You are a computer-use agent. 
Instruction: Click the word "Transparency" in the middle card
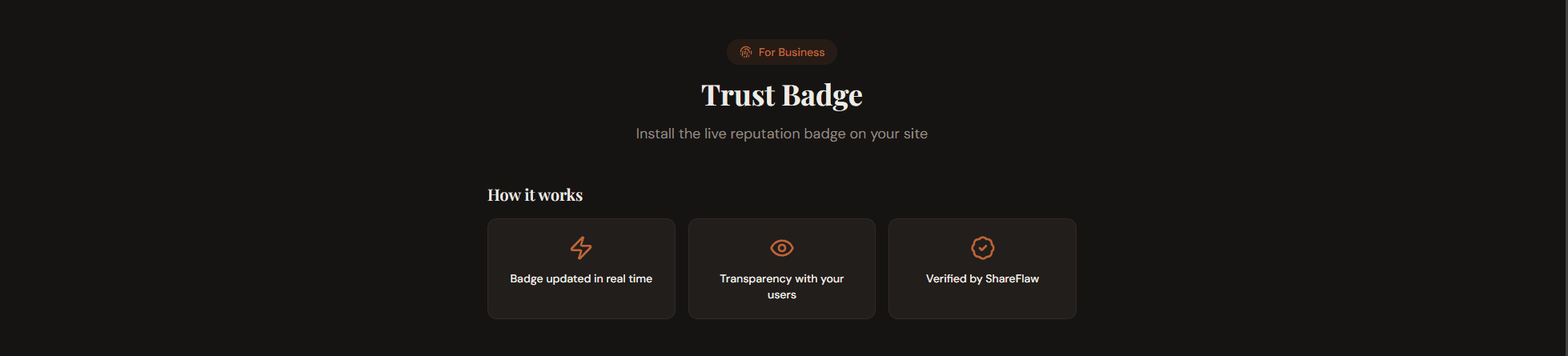pyautogui.click(x=756, y=278)
